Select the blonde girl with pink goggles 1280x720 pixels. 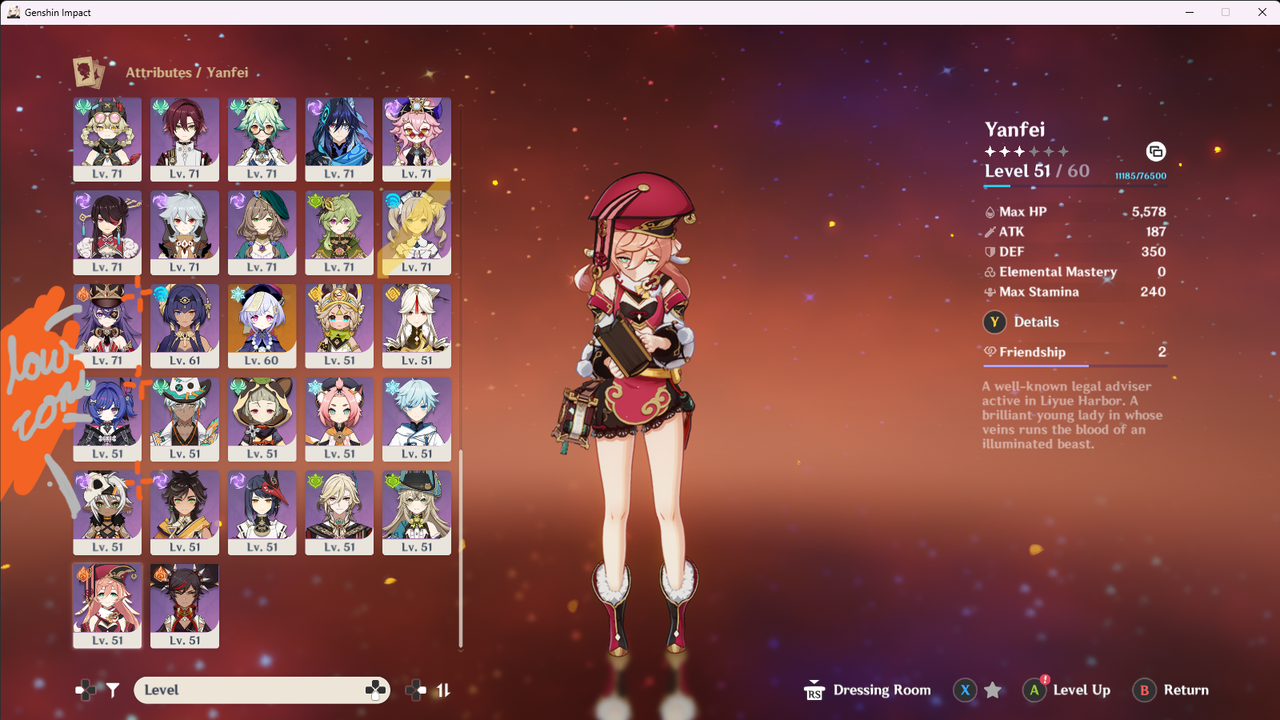107,139
